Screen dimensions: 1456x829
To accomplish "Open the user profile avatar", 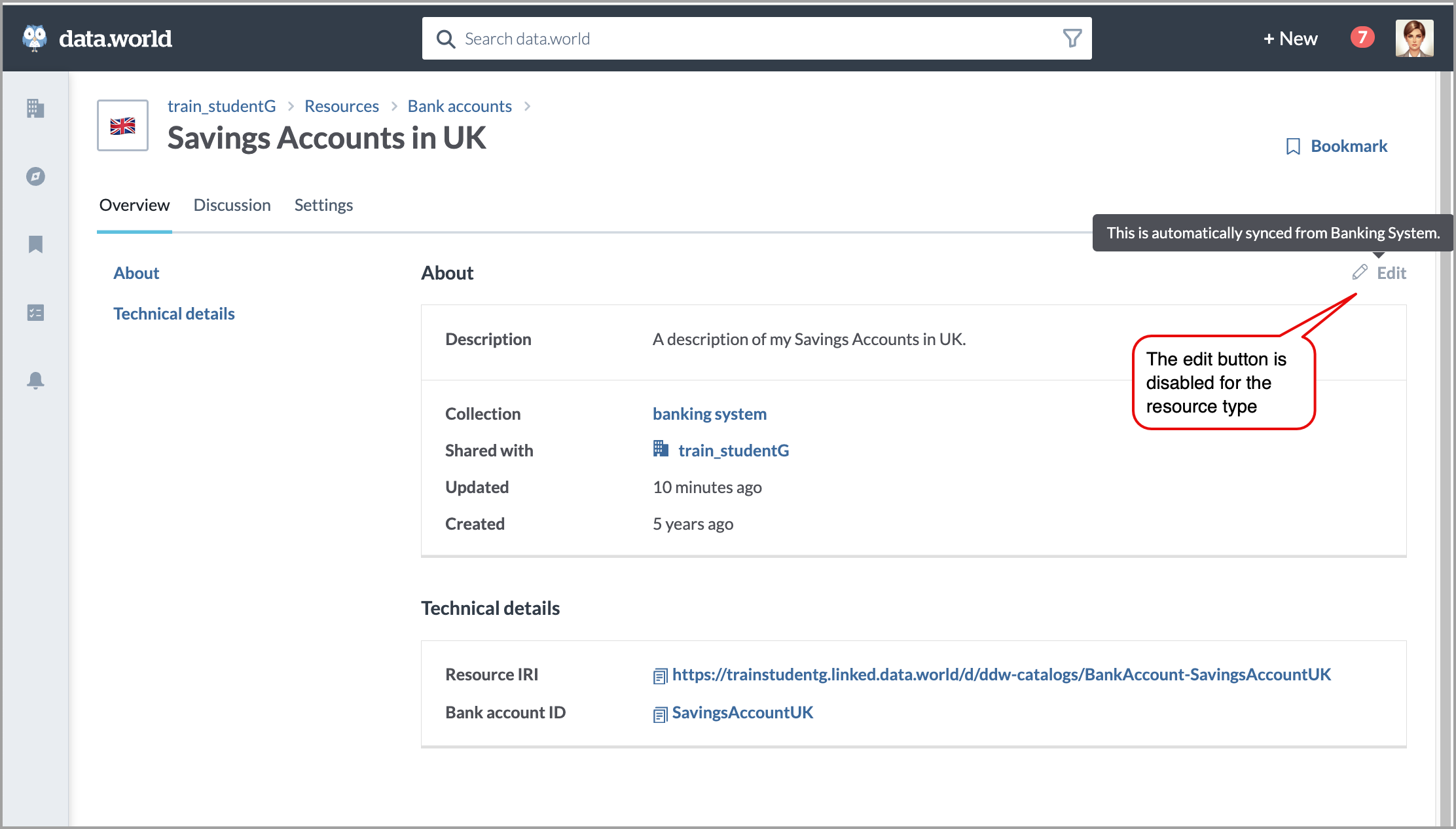I will pyautogui.click(x=1414, y=38).
